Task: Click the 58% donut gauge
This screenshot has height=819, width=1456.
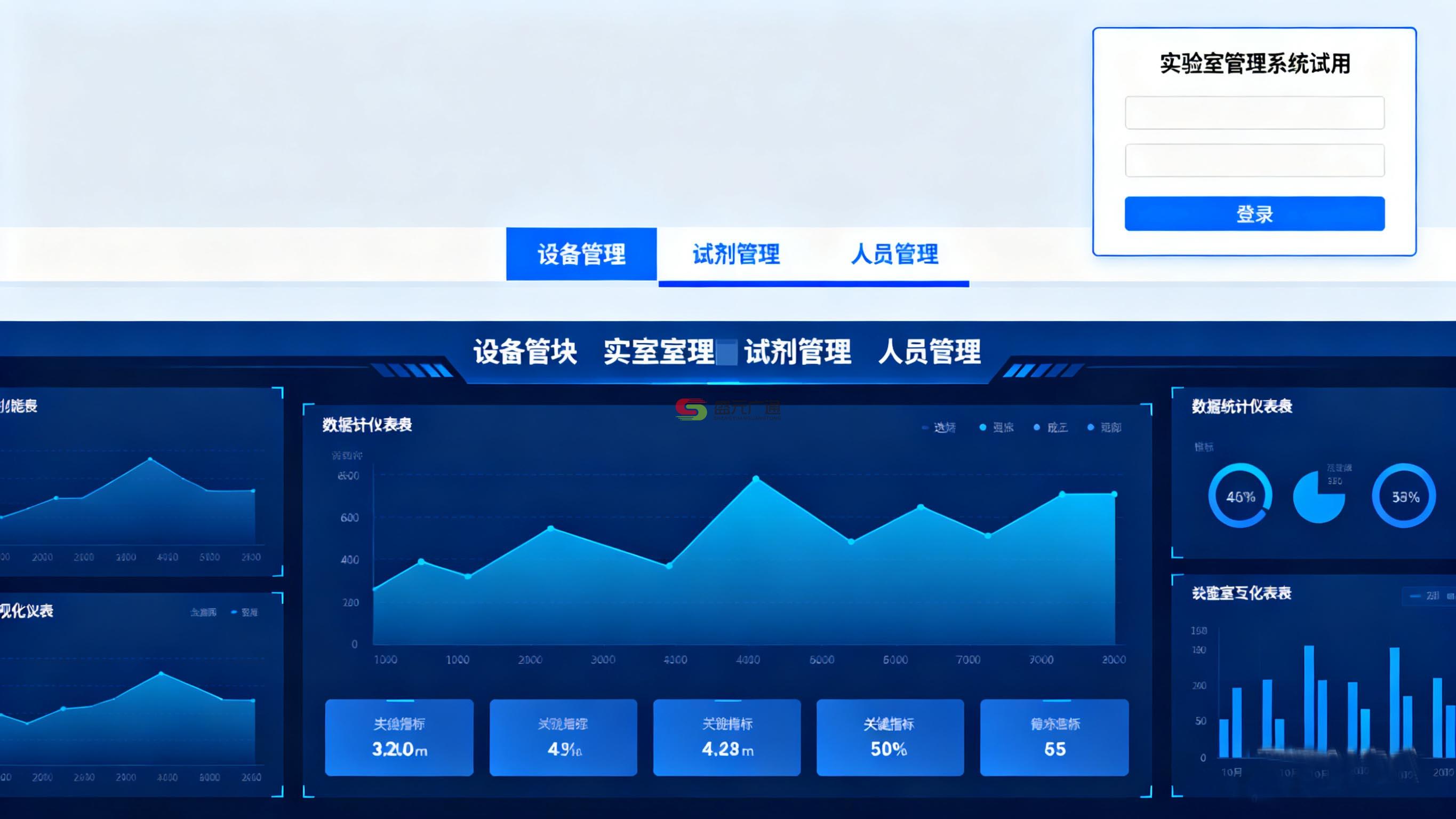Action: click(1405, 496)
